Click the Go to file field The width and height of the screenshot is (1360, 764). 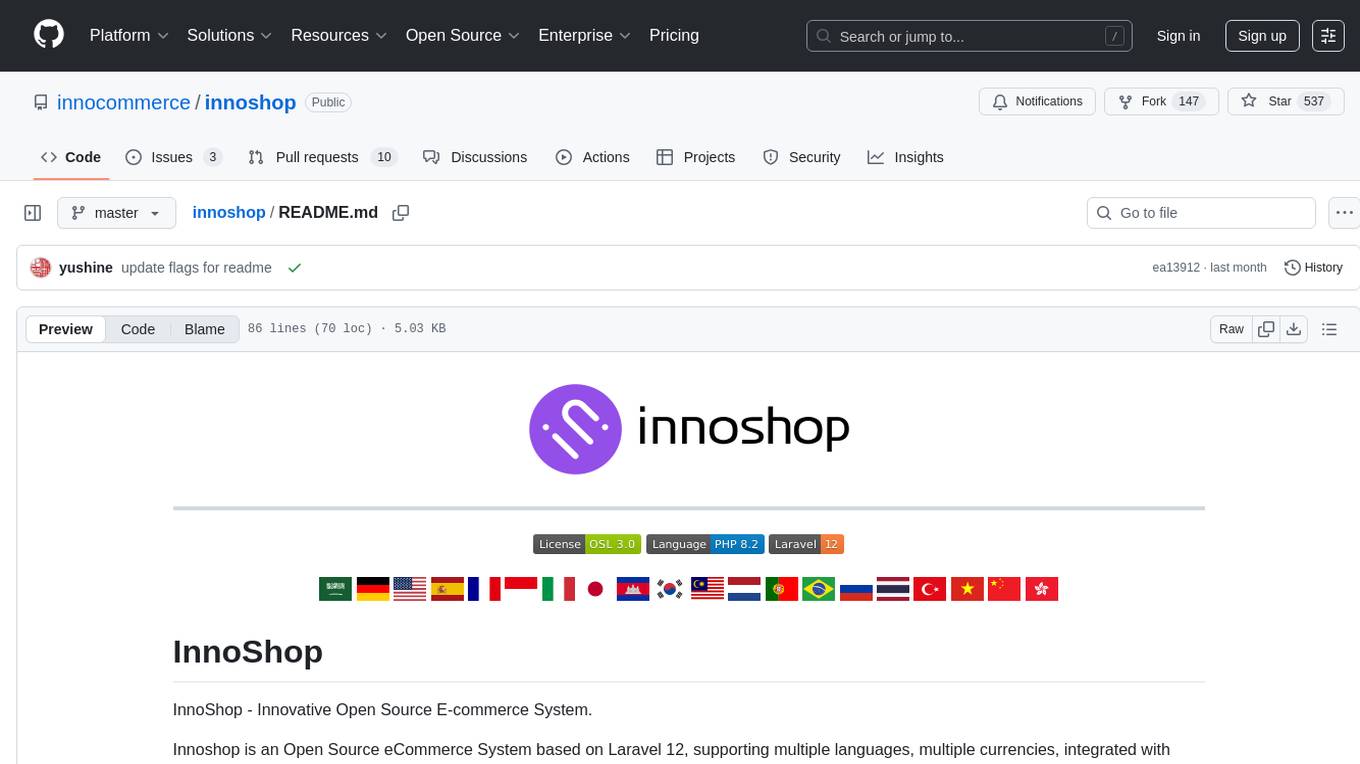click(1201, 213)
